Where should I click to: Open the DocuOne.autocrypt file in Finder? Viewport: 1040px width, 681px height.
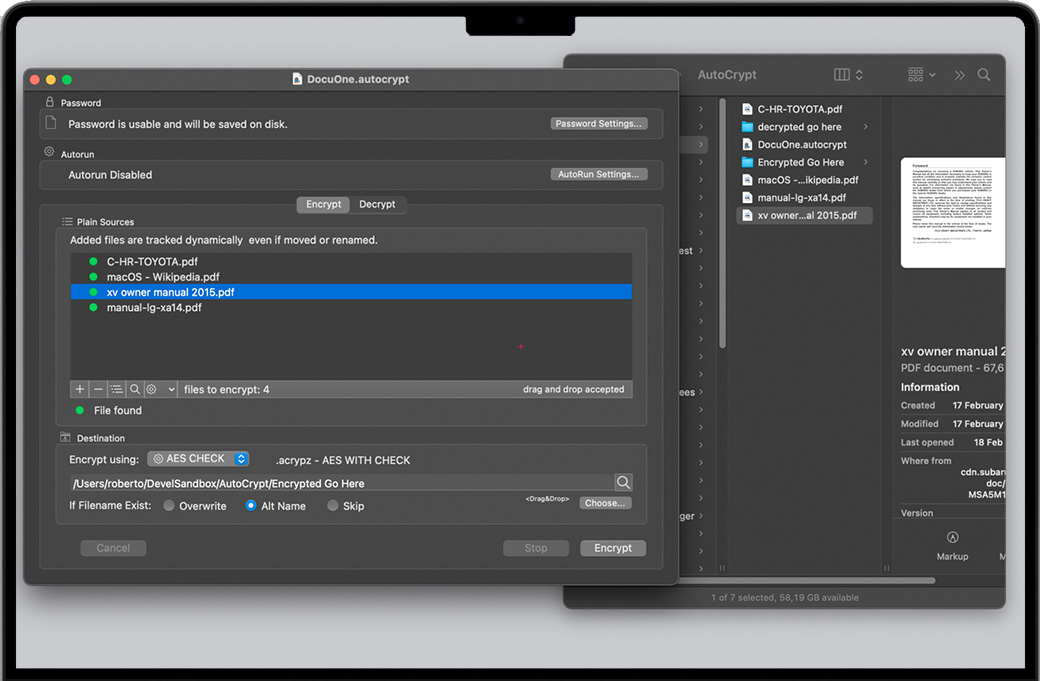(x=801, y=145)
